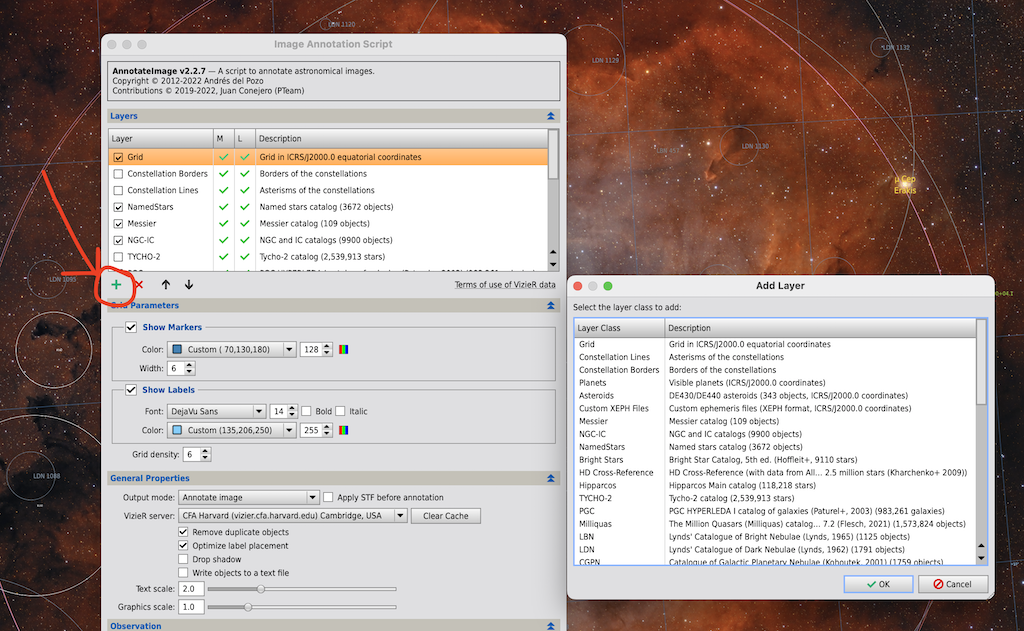
Task: Move layer up with the up arrow
Action: pyautogui.click(x=166, y=285)
